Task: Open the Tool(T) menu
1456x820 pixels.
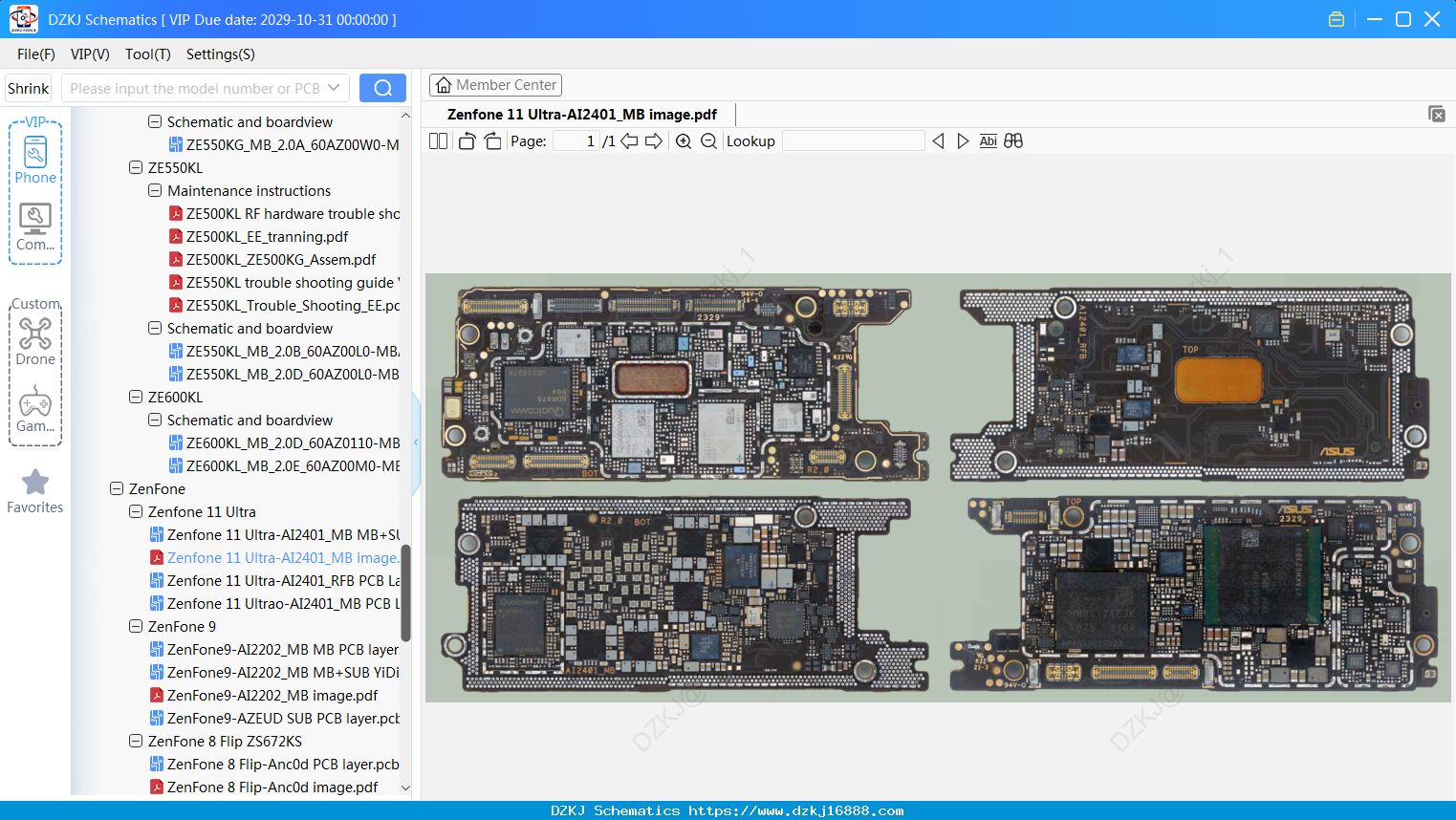Action: (x=148, y=54)
